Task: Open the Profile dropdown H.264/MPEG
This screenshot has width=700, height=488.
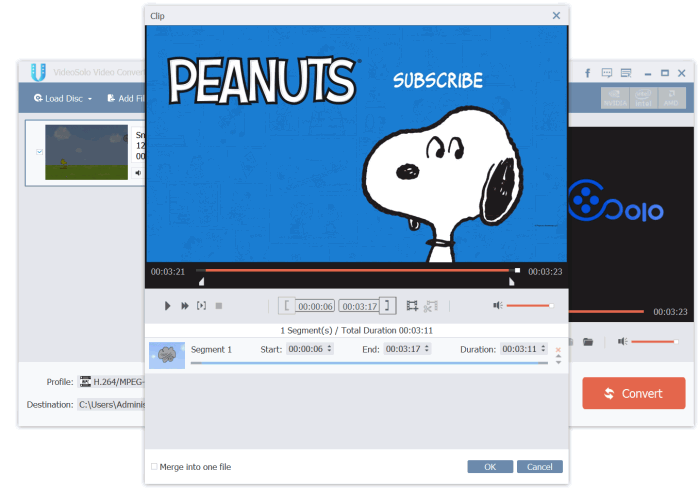Action: [x=112, y=382]
